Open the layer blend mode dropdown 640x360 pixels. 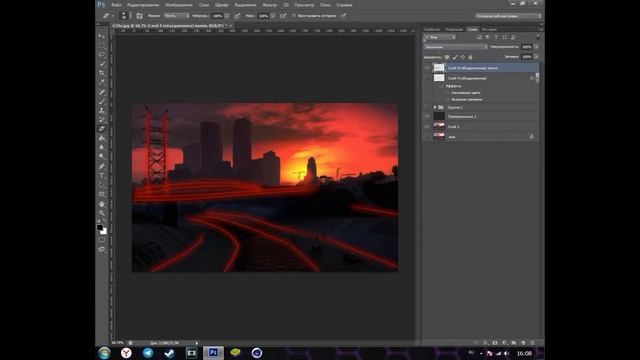pos(456,47)
